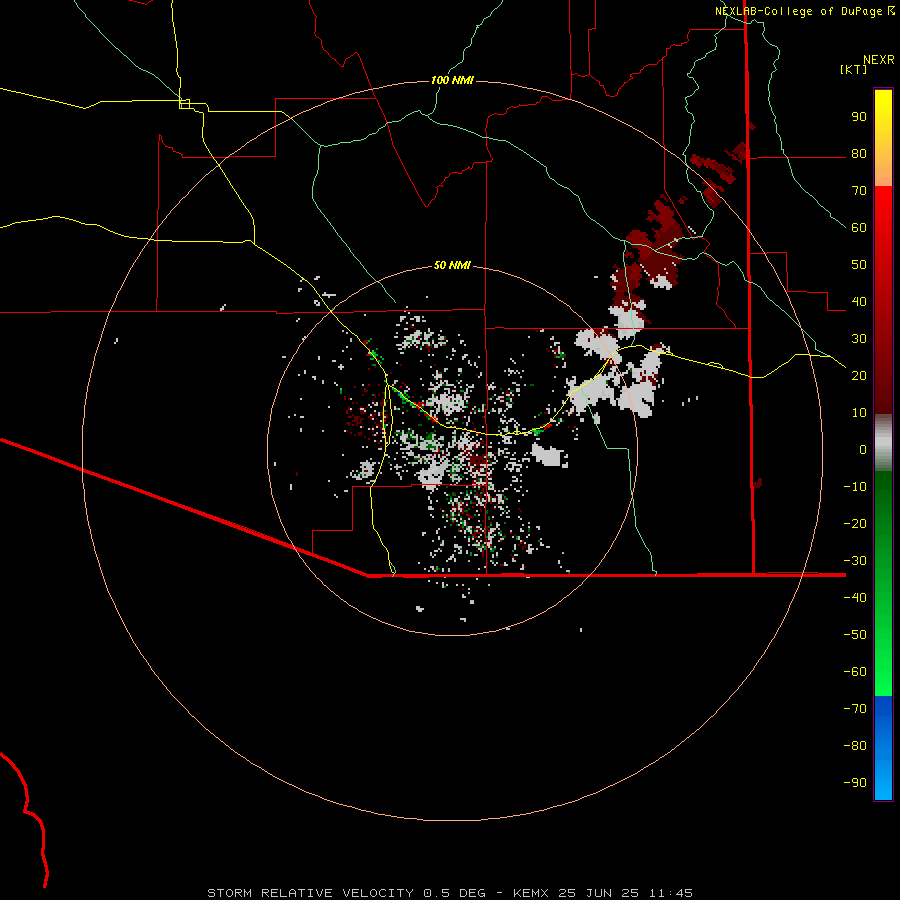This screenshot has height=900, width=900.
Task: Click the 10 value on the color scale
Action: coord(859,413)
